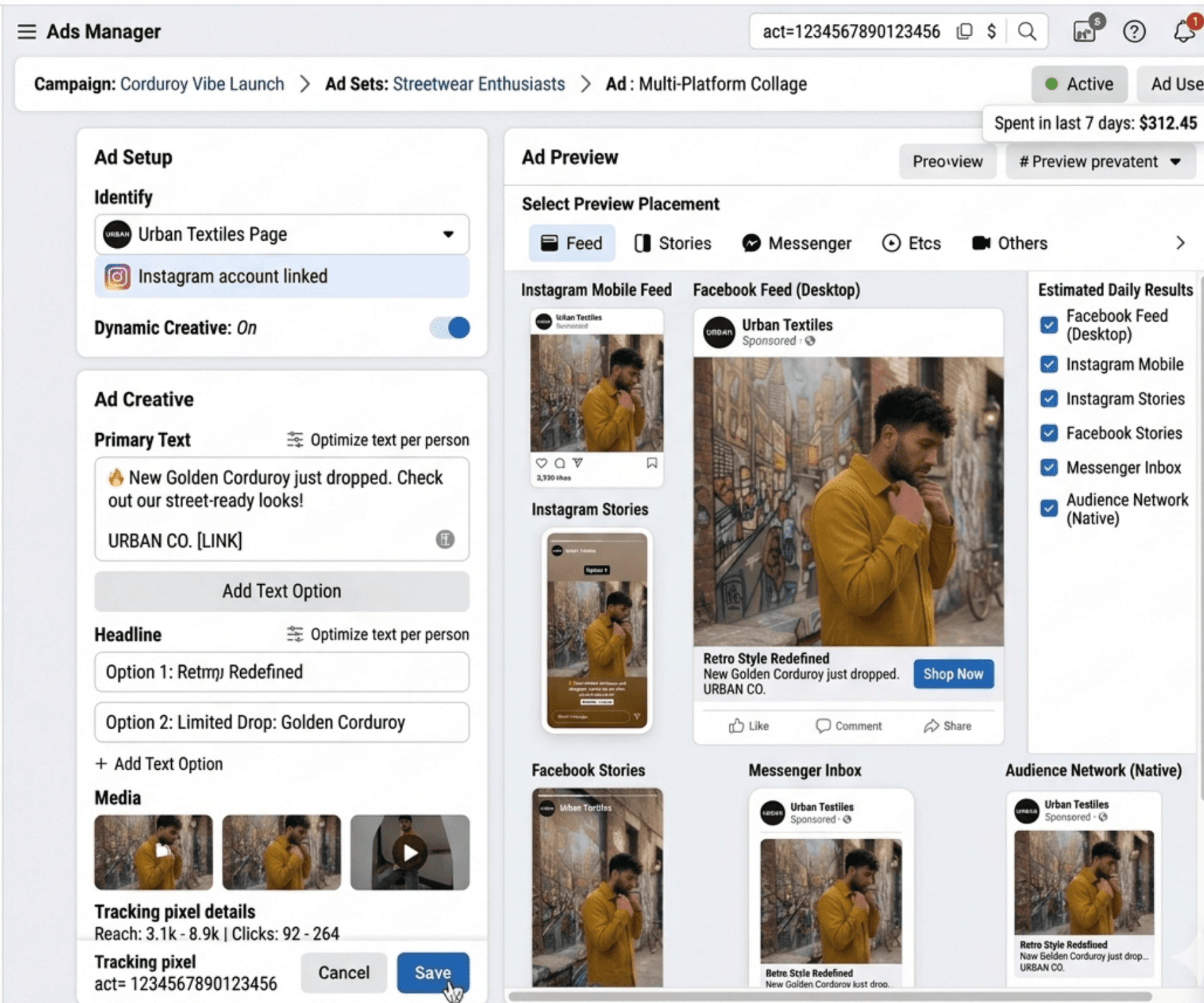Switch to the Stories placement tab
Image resolution: width=1204 pixels, height=1003 pixels.
(x=673, y=243)
